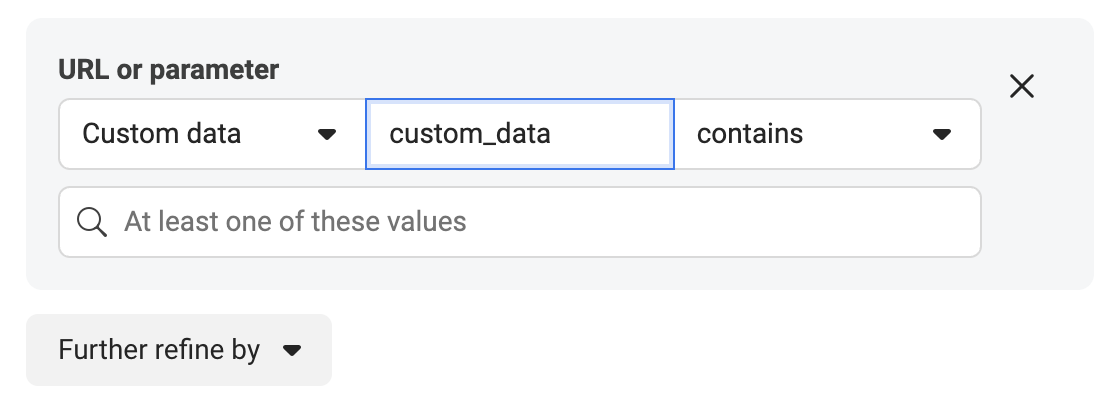Focus the custom_data text field
This screenshot has width=1120, height=414.
click(519, 134)
